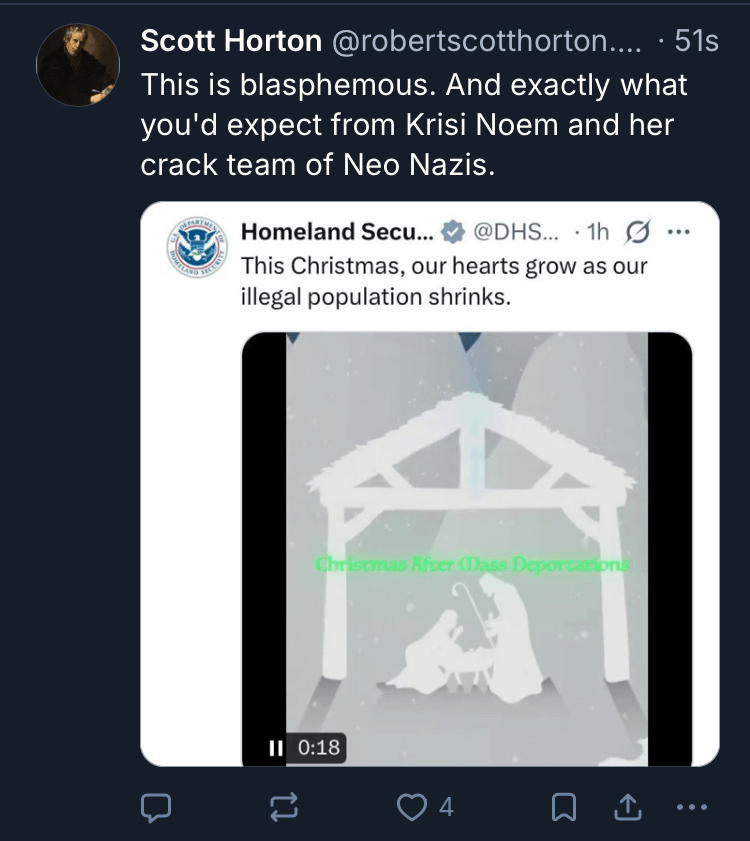Like the post with heart icon

point(412,806)
